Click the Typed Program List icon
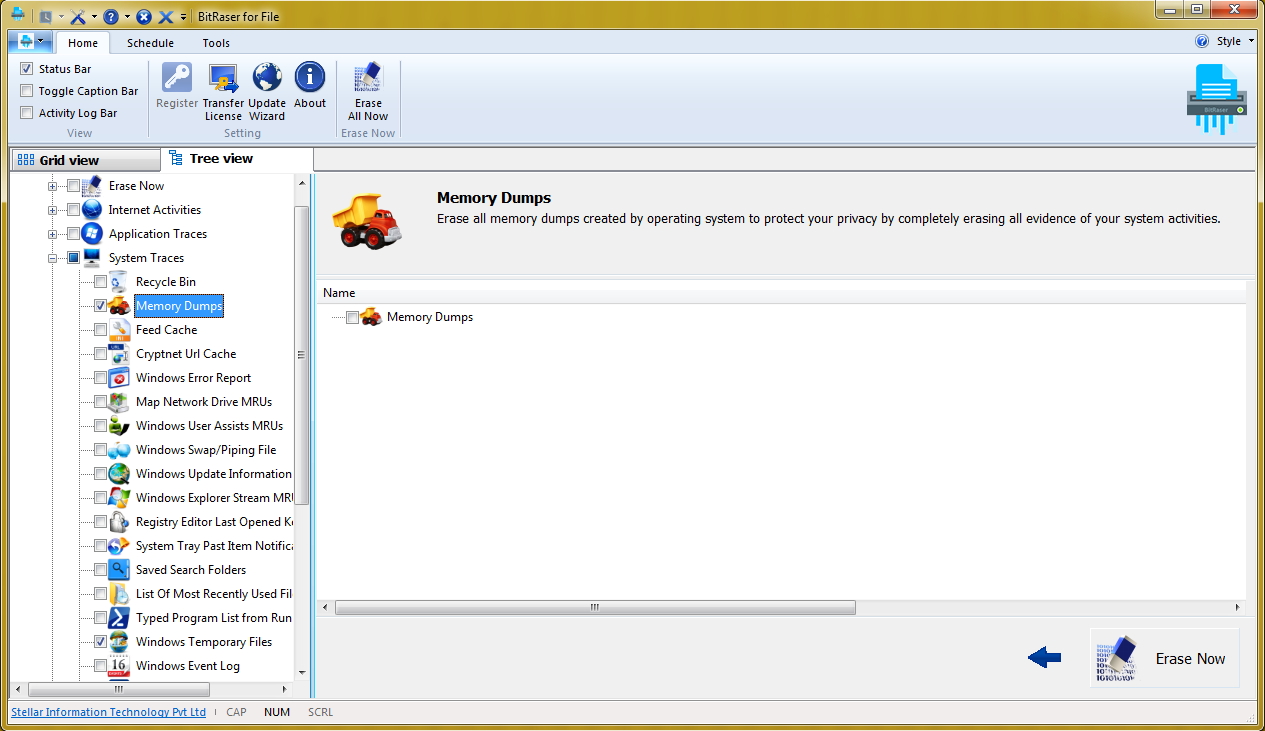This screenshot has width=1265, height=731. [x=119, y=618]
